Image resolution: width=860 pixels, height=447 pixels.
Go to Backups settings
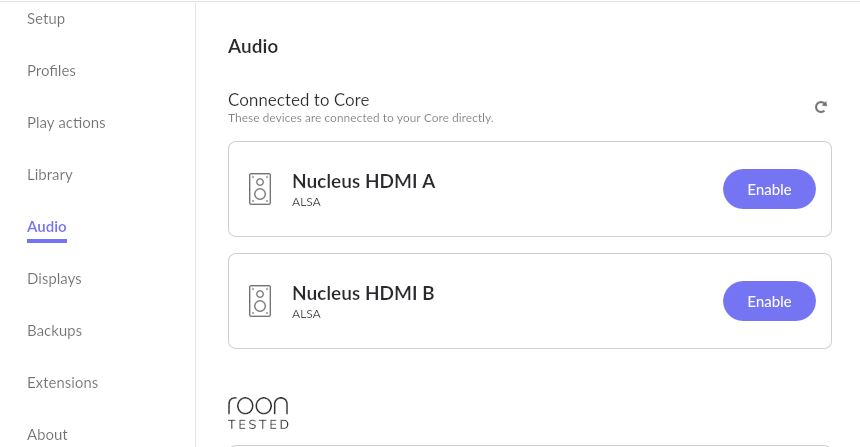(x=54, y=331)
